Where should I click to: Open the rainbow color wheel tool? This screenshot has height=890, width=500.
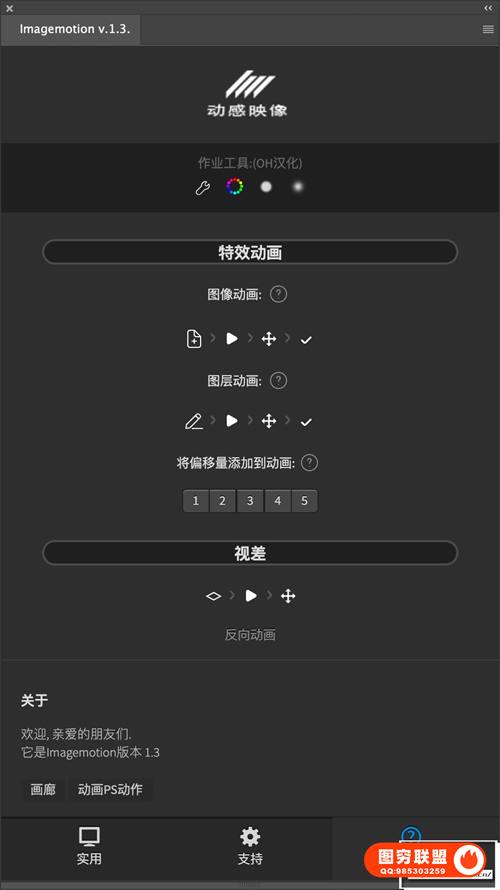pos(234,187)
